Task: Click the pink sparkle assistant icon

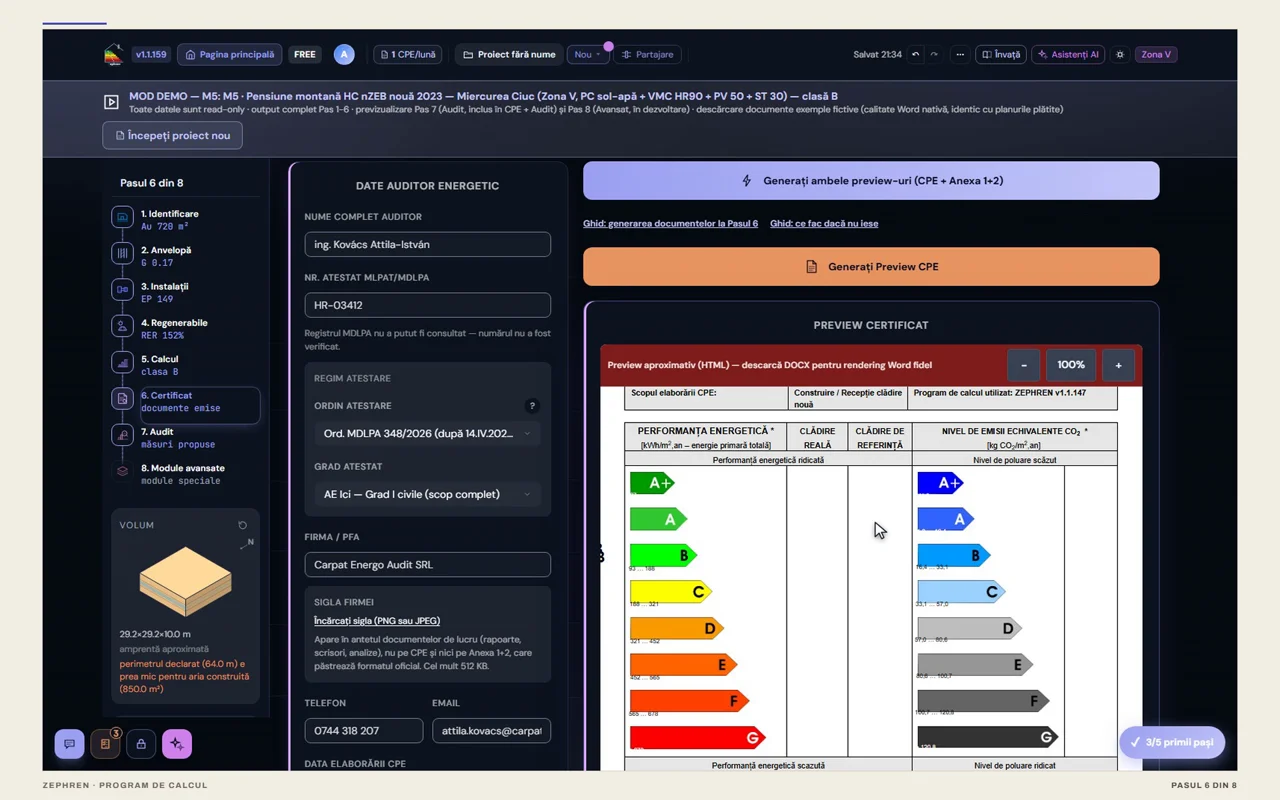Action: pyautogui.click(x=177, y=744)
